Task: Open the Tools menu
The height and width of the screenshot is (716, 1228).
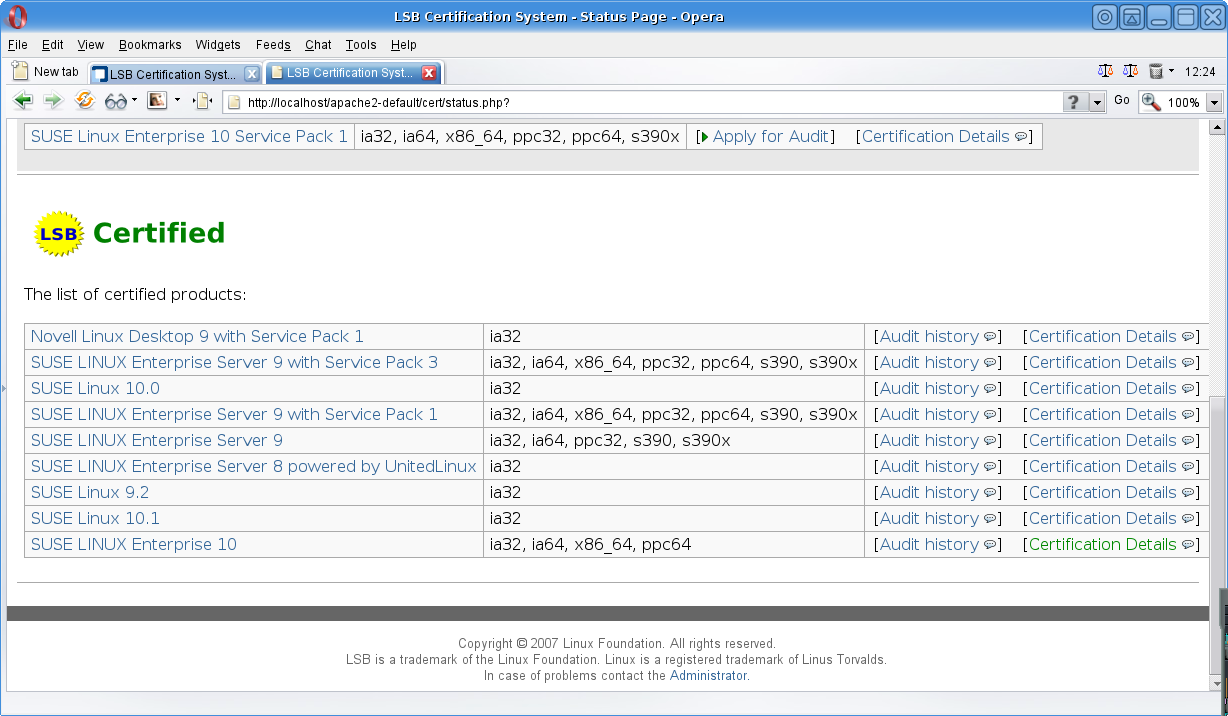Action: coord(361,45)
